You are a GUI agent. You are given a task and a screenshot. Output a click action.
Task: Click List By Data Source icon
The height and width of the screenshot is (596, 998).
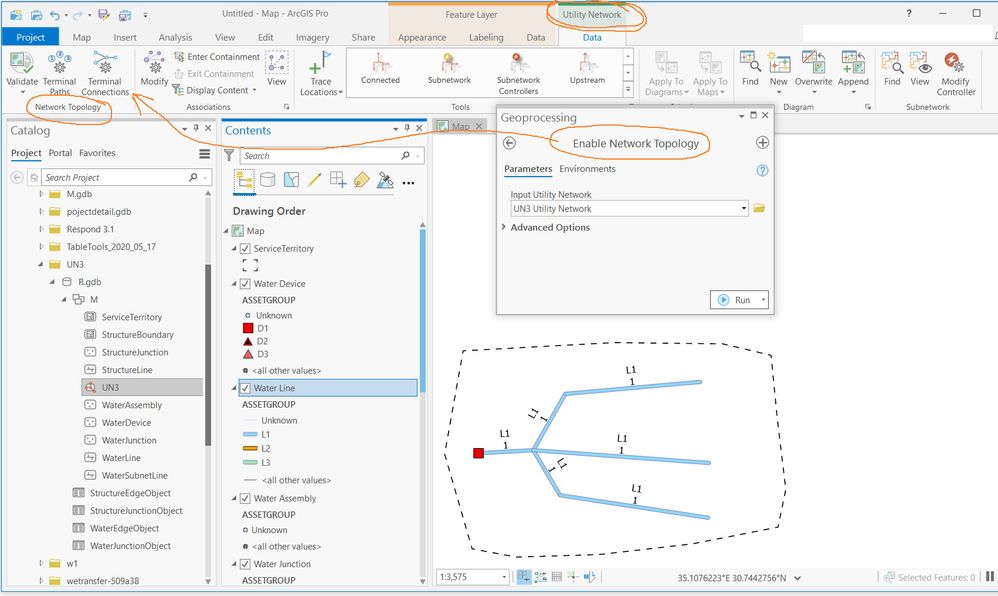point(268,180)
